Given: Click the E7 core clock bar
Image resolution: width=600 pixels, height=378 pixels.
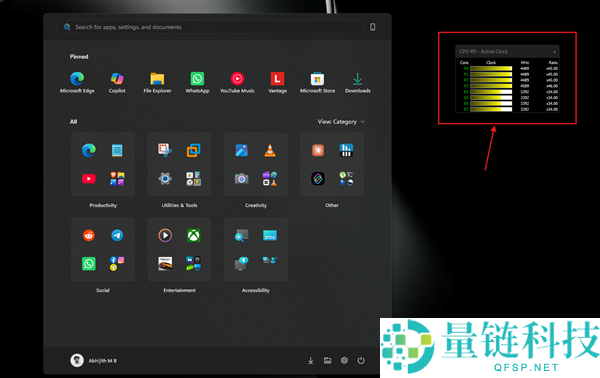Looking at the screenshot, I should (491, 109).
